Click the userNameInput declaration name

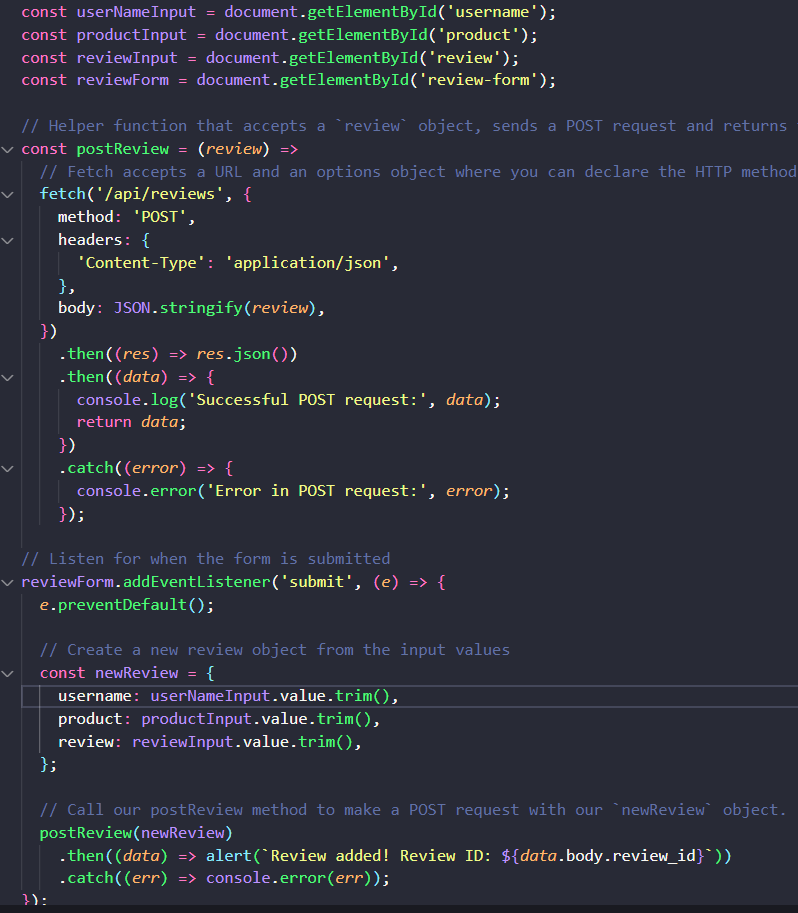pyautogui.click(x=136, y=12)
